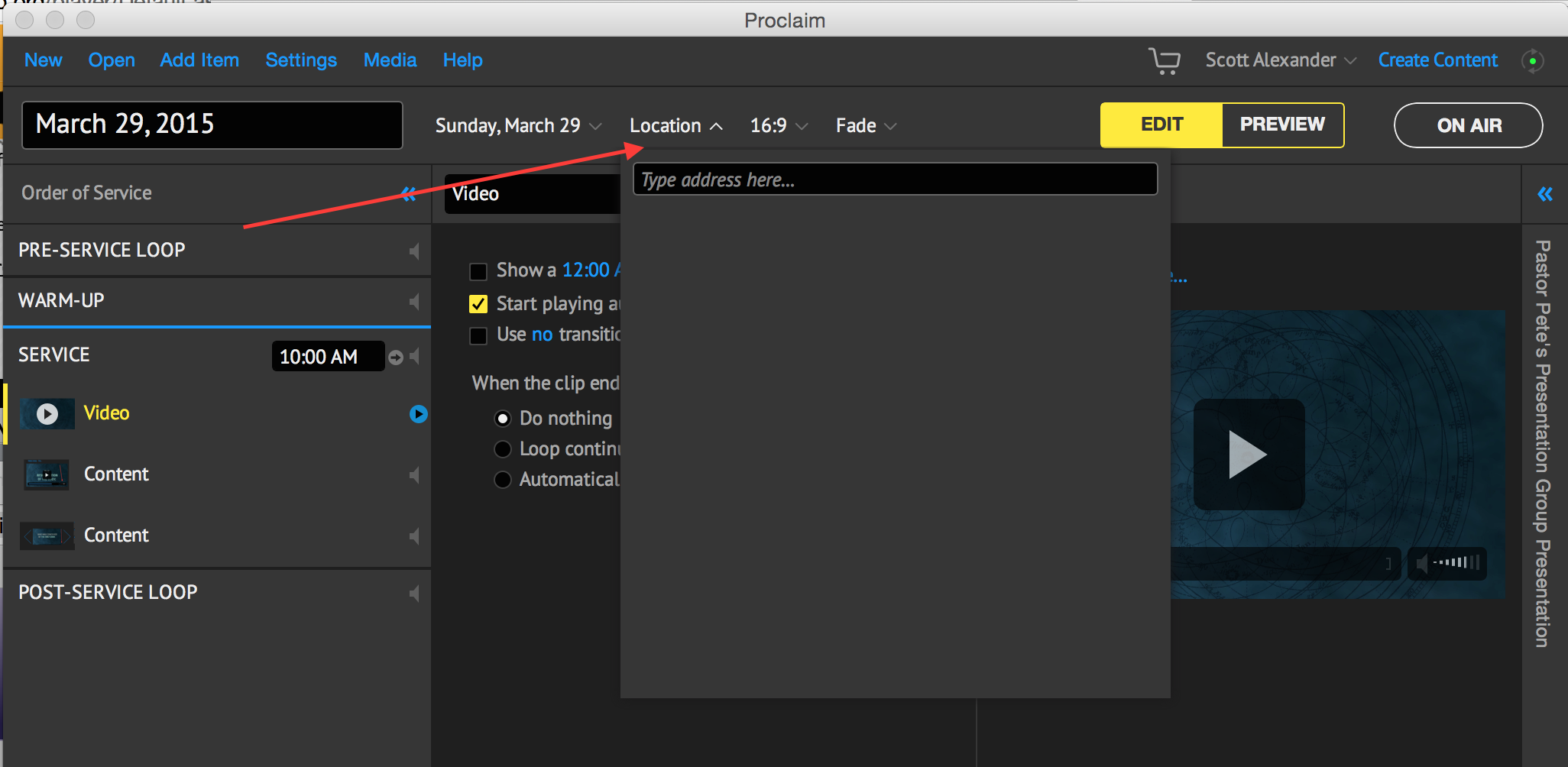Edit the Video item title field
This screenshot has height=767, width=1568.
click(532, 194)
